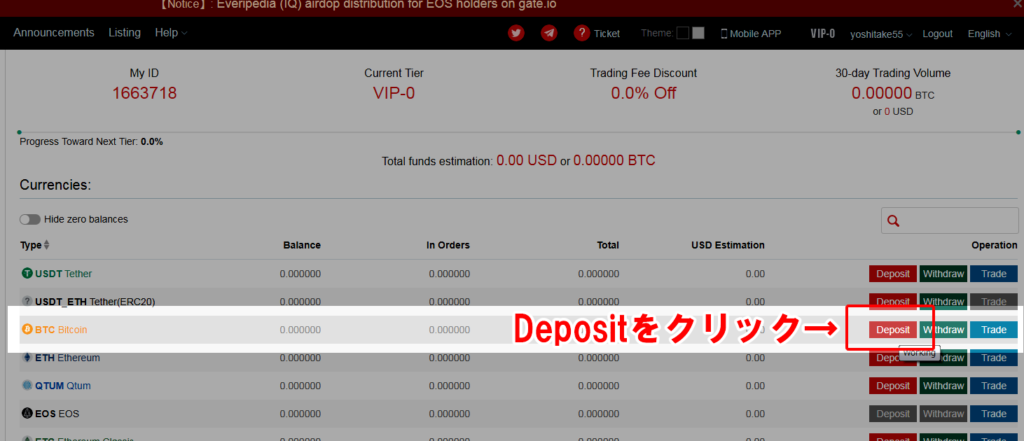Open the ETH Ethereum currency link
This screenshot has width=1024, height=441.
click(x=67, y=358)
